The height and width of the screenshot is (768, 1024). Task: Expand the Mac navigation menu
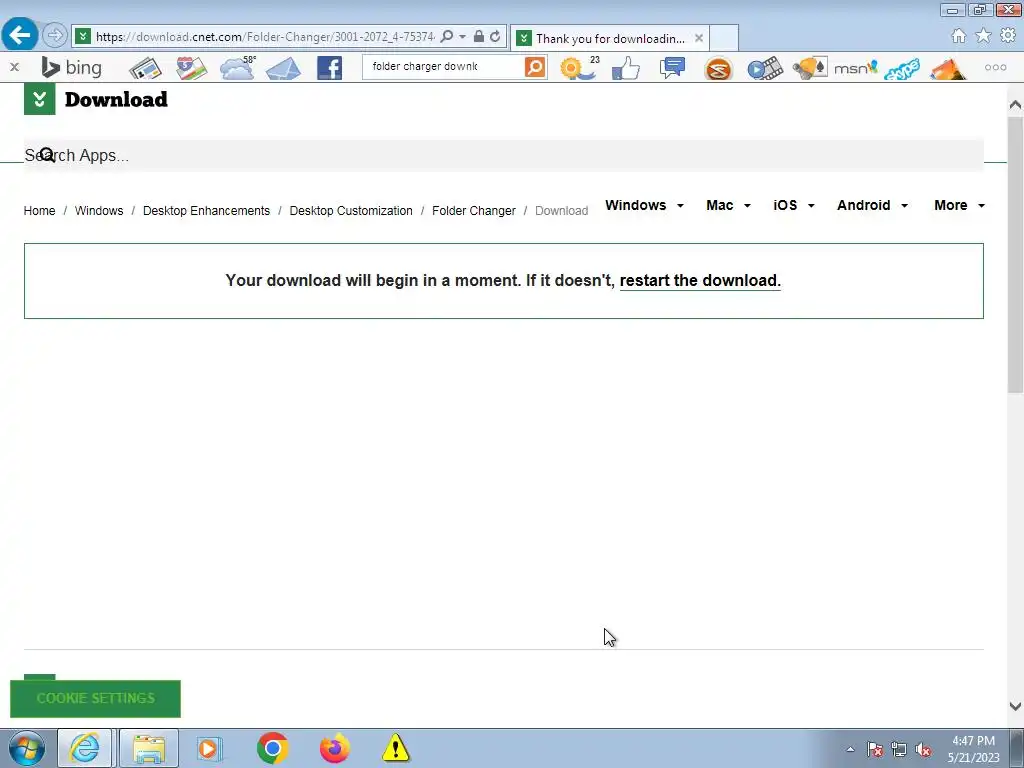(728, 205)
